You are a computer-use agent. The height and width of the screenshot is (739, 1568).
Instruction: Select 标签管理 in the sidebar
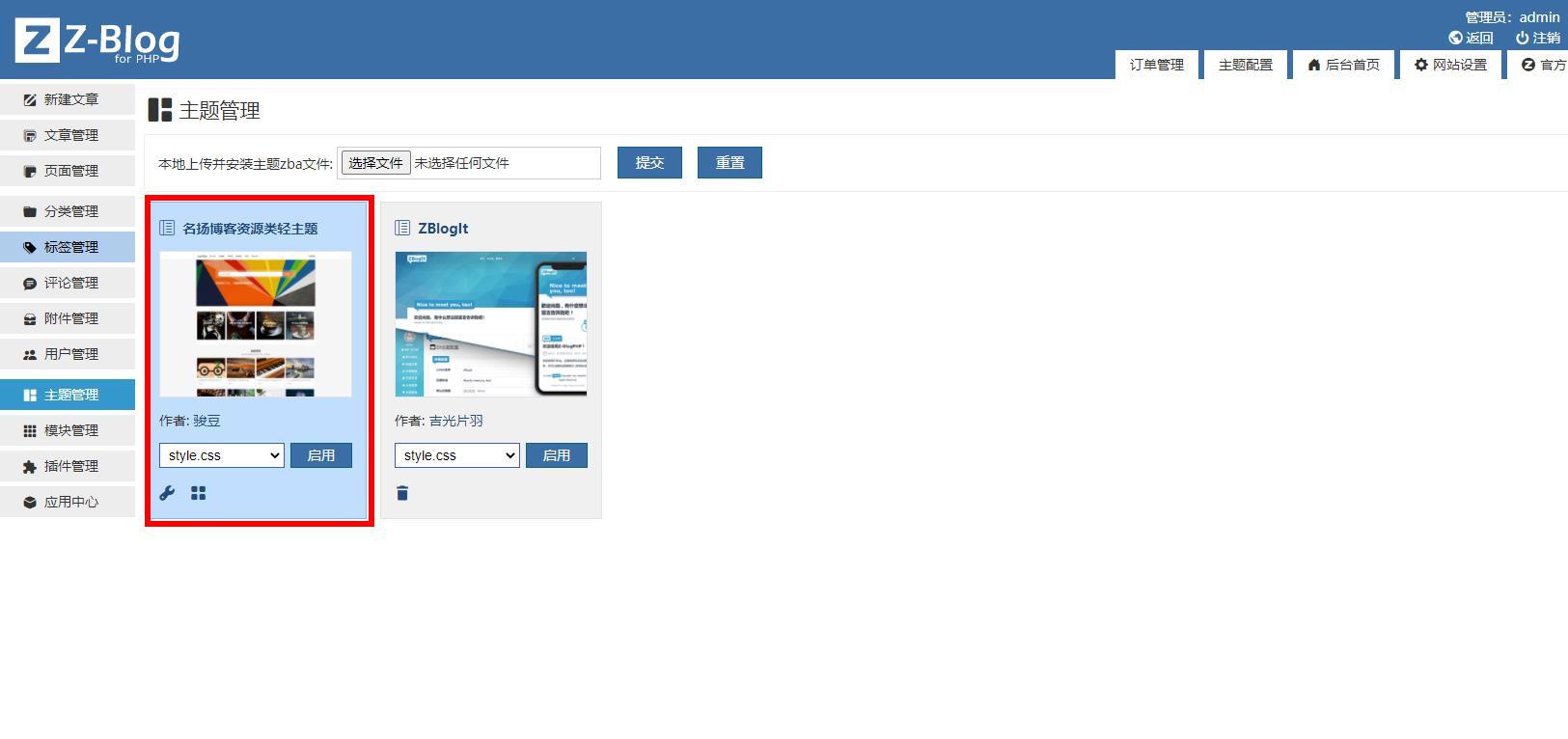[68, 247]
